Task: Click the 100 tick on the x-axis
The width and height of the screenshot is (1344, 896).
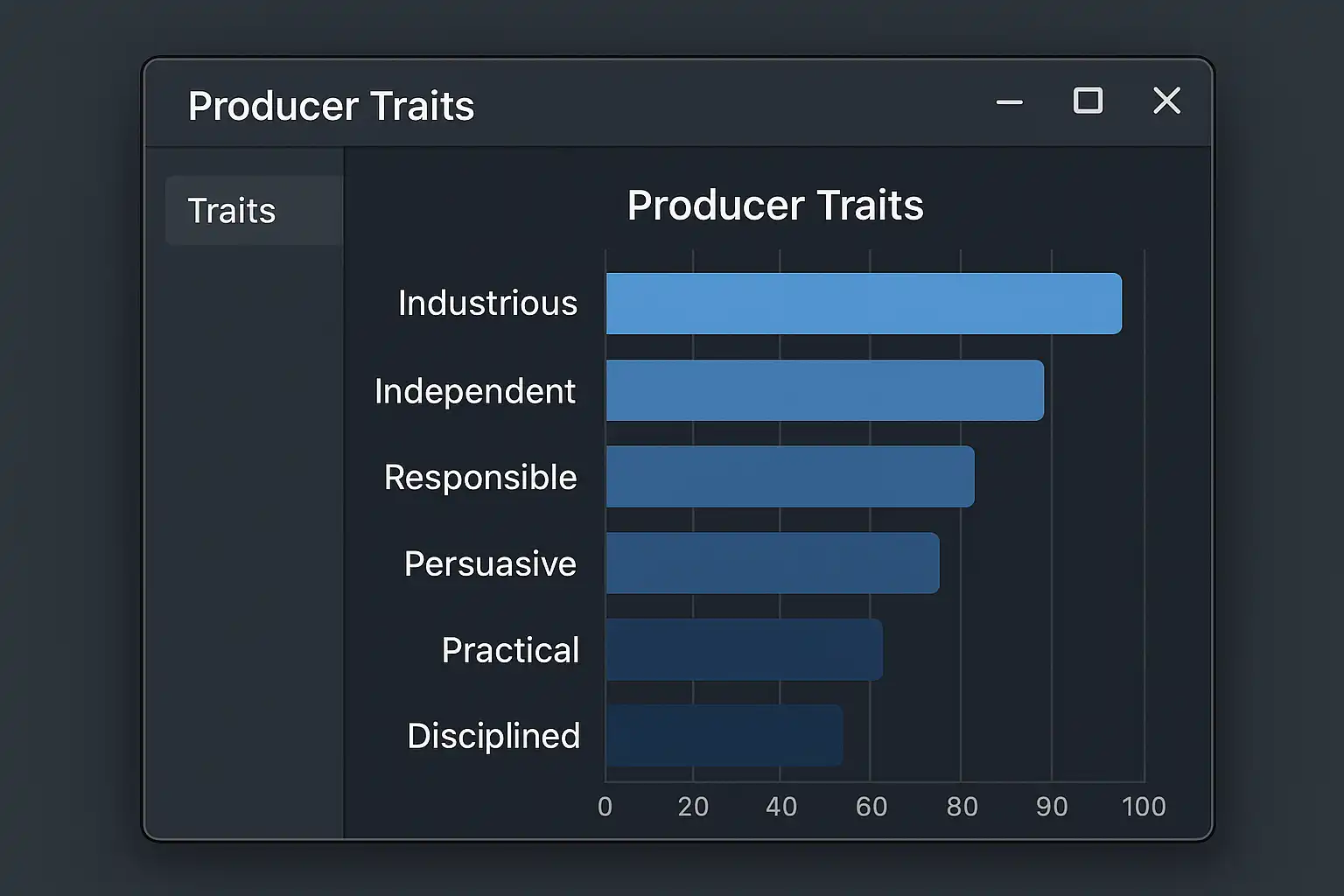Action: (1144, 807)
